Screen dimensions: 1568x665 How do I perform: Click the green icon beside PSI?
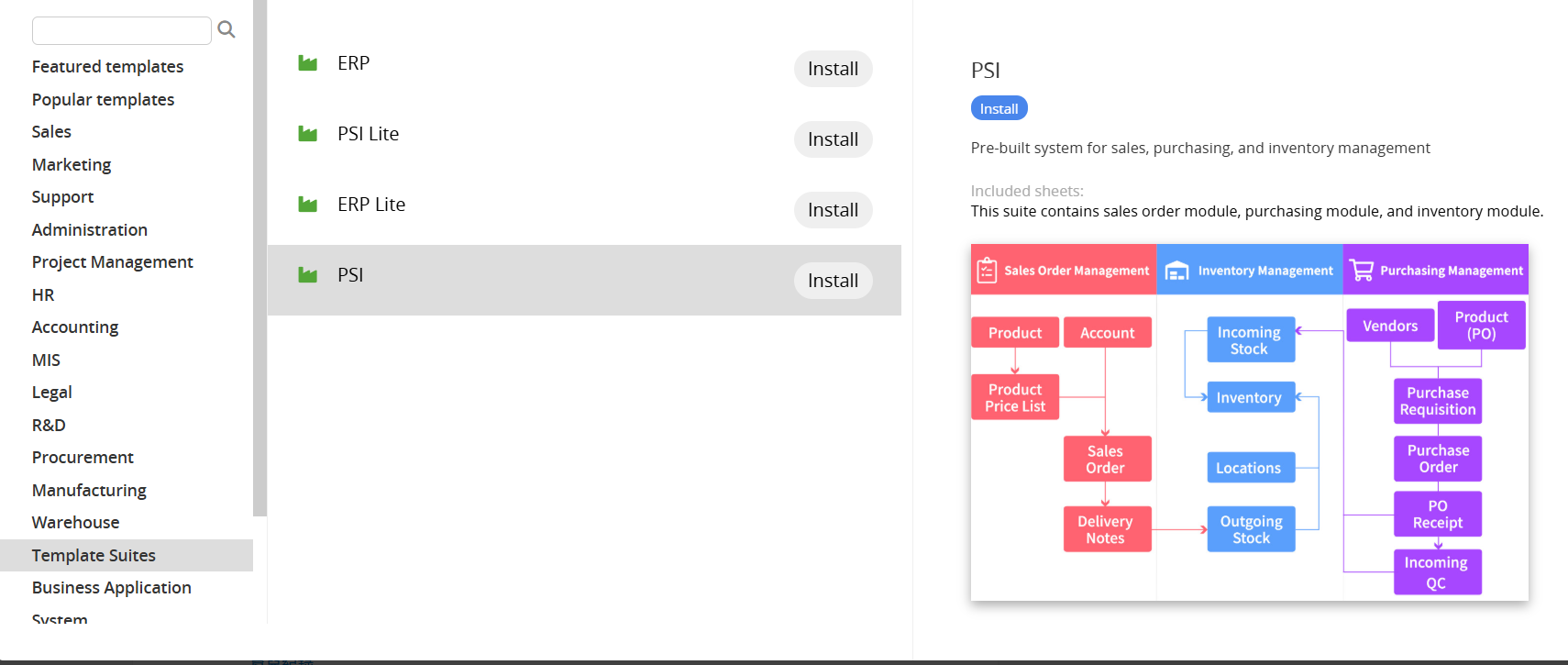[x=308, y=275]
